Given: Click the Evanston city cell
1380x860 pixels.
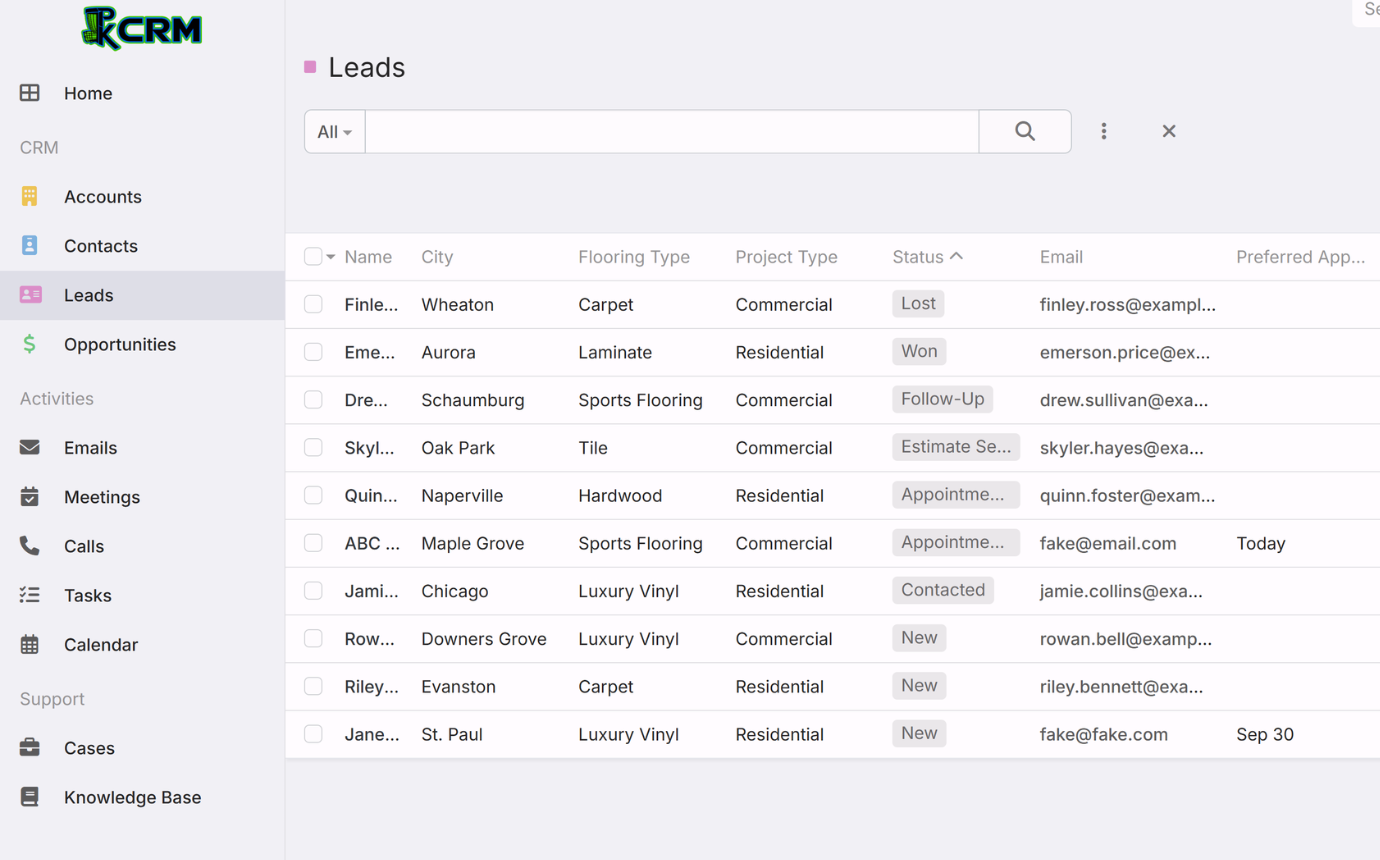Looking at the screenshot, I should 458,686.
